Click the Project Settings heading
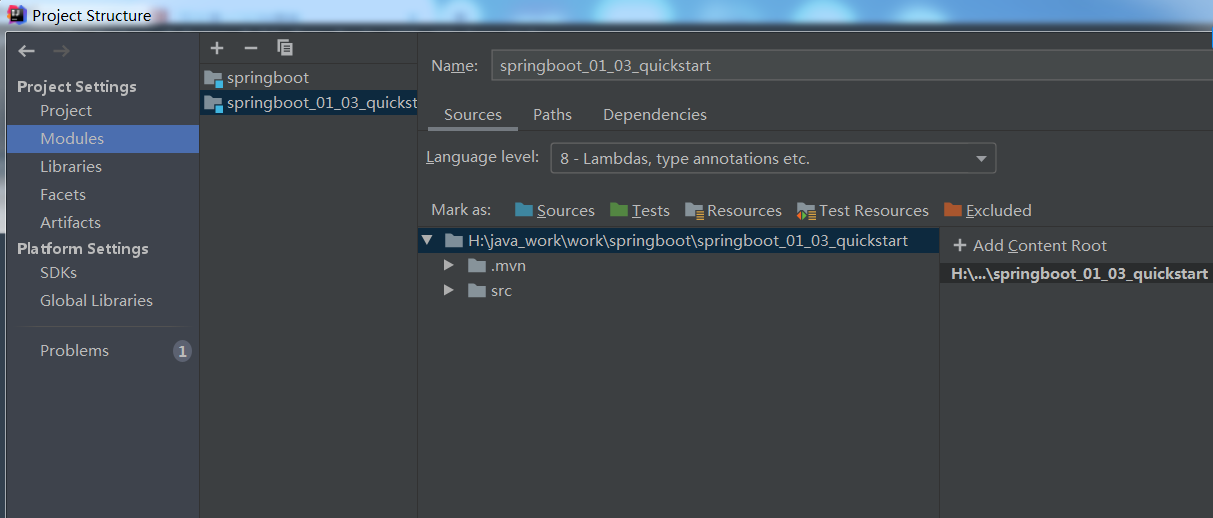Screen dimensions: 1213x518 (77, 87)
